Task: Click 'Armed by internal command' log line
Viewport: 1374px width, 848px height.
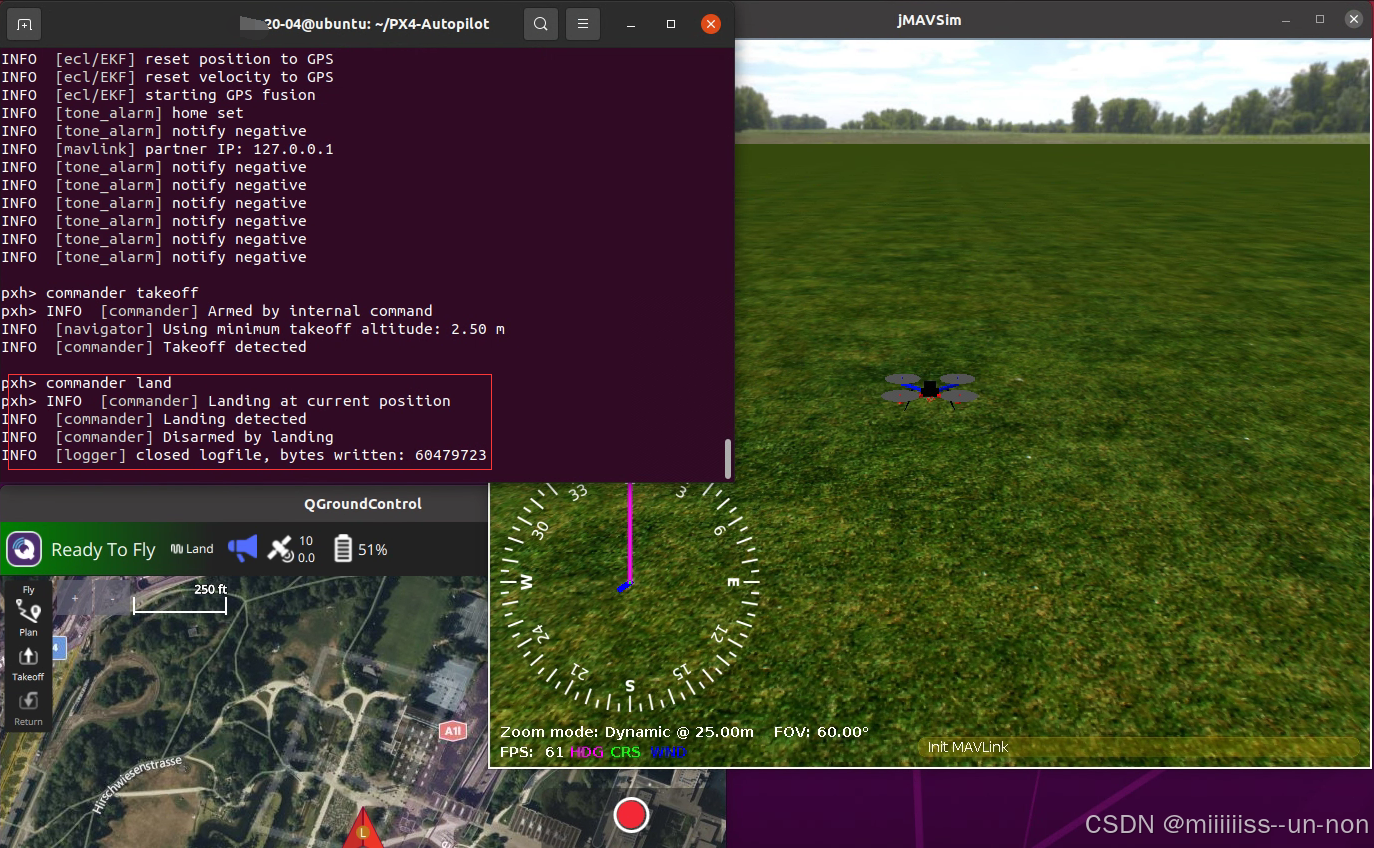Action: (217, 311)
